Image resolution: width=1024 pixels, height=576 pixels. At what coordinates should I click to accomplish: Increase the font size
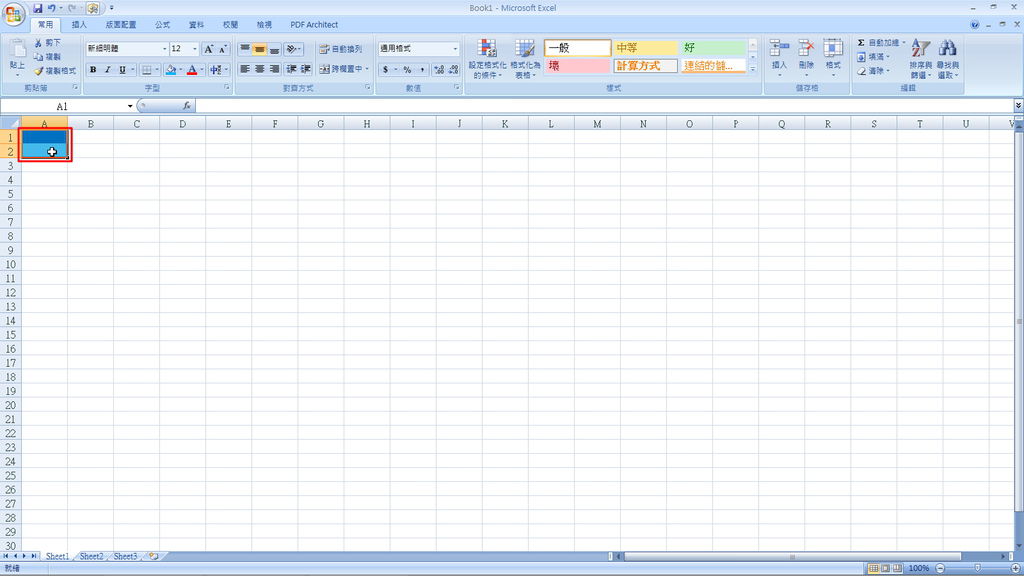[208, 49]
